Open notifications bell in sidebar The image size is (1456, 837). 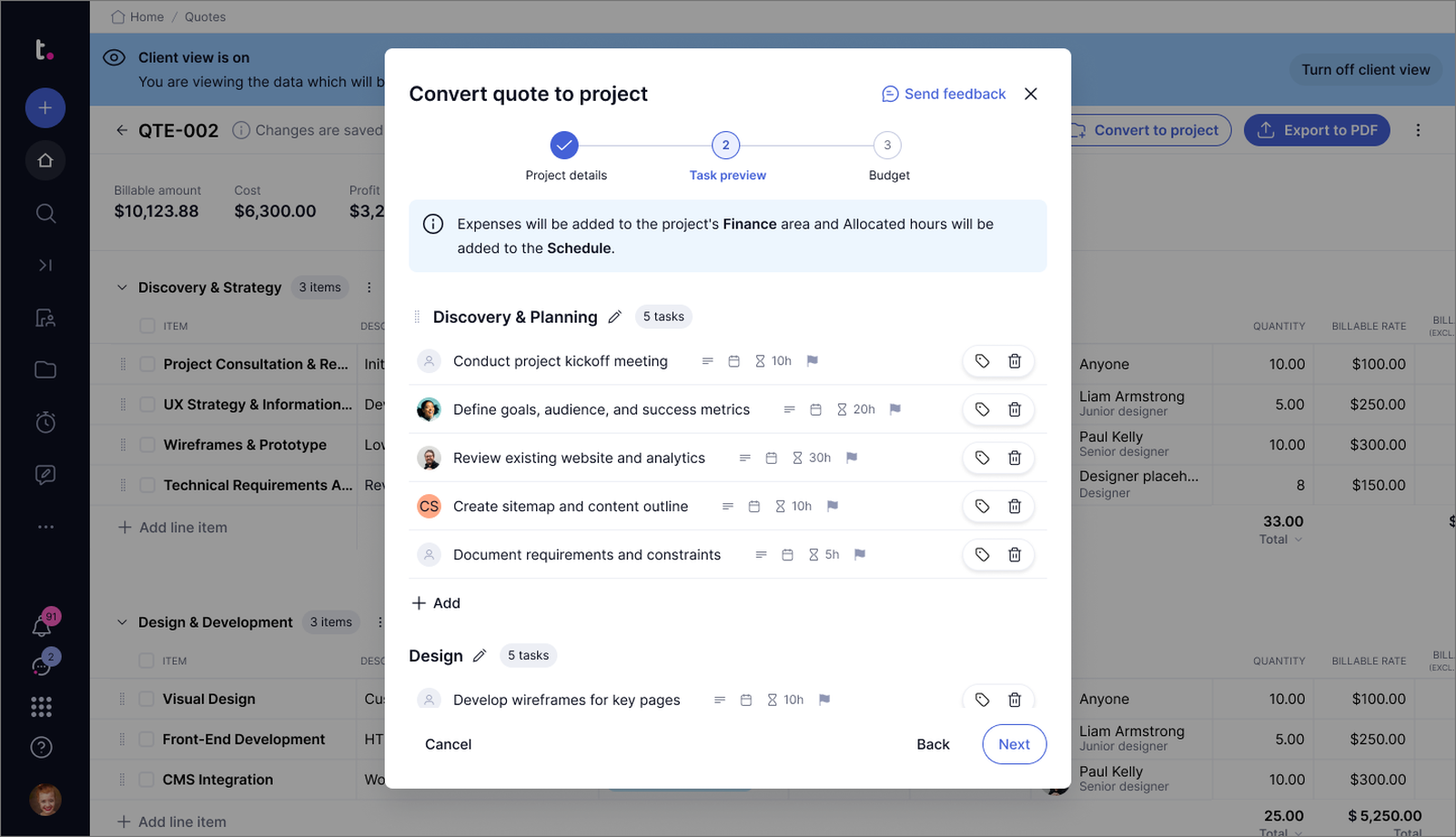[x=42, y=626]
